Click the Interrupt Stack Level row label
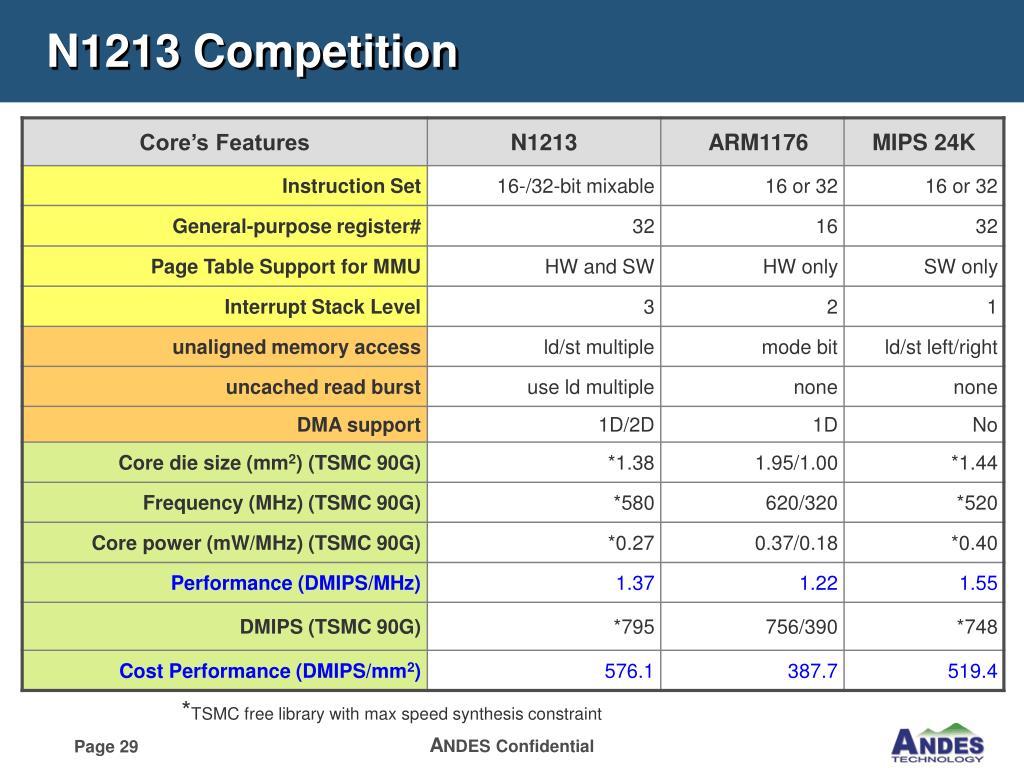Viewport: 1024px width, 768px height. (323, 307)
